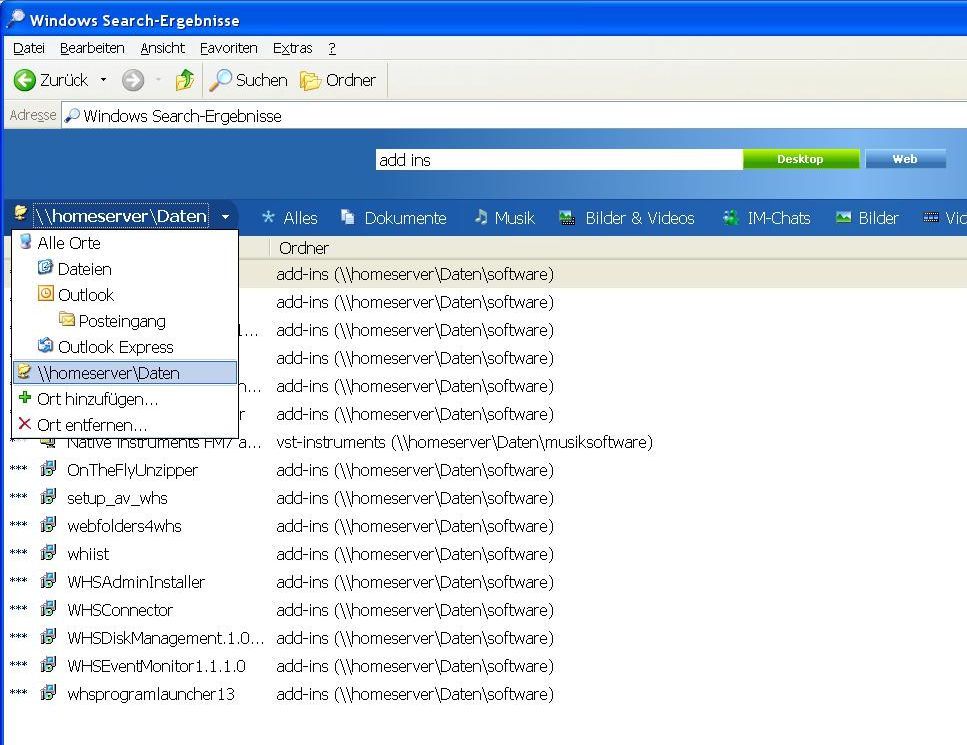This screenshot has height=745, width=967.
Task: Click the whiist installer icon
Action: (48, 553)
